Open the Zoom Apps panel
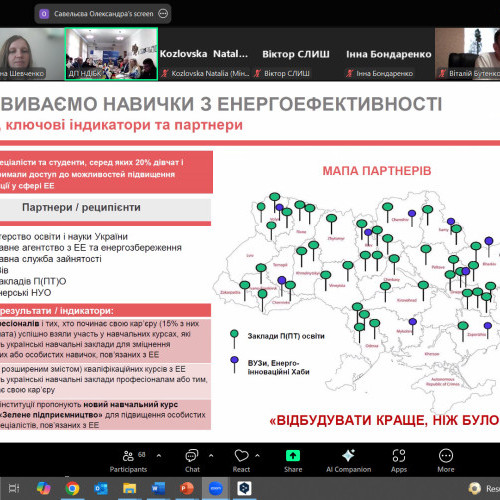Image resolution: width=500 pixels, height=500 pixels. coord(399,461)
